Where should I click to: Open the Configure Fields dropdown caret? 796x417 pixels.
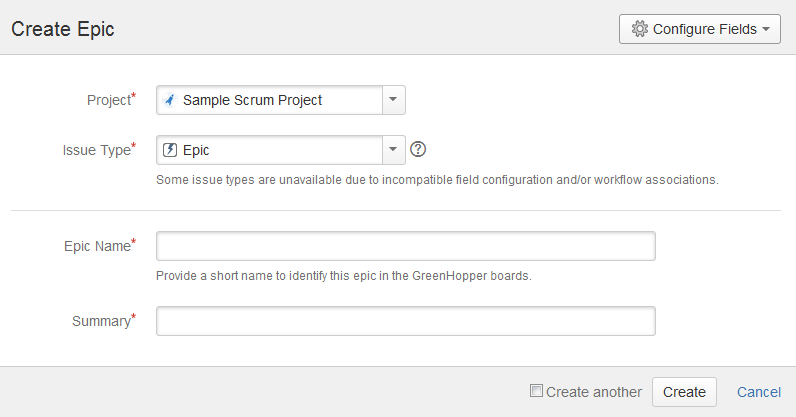coord(766,30)
